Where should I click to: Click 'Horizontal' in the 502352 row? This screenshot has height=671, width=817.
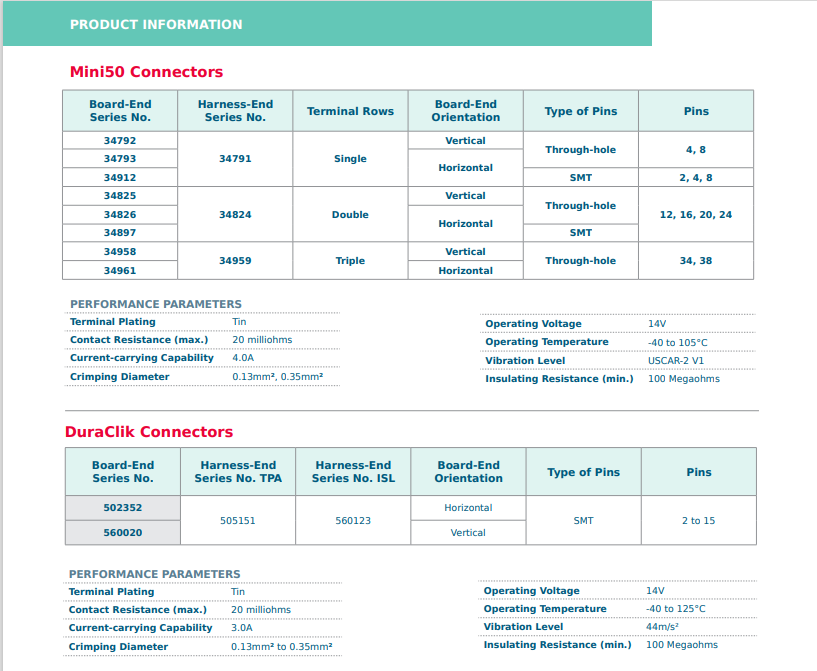[x=468, y=507]
